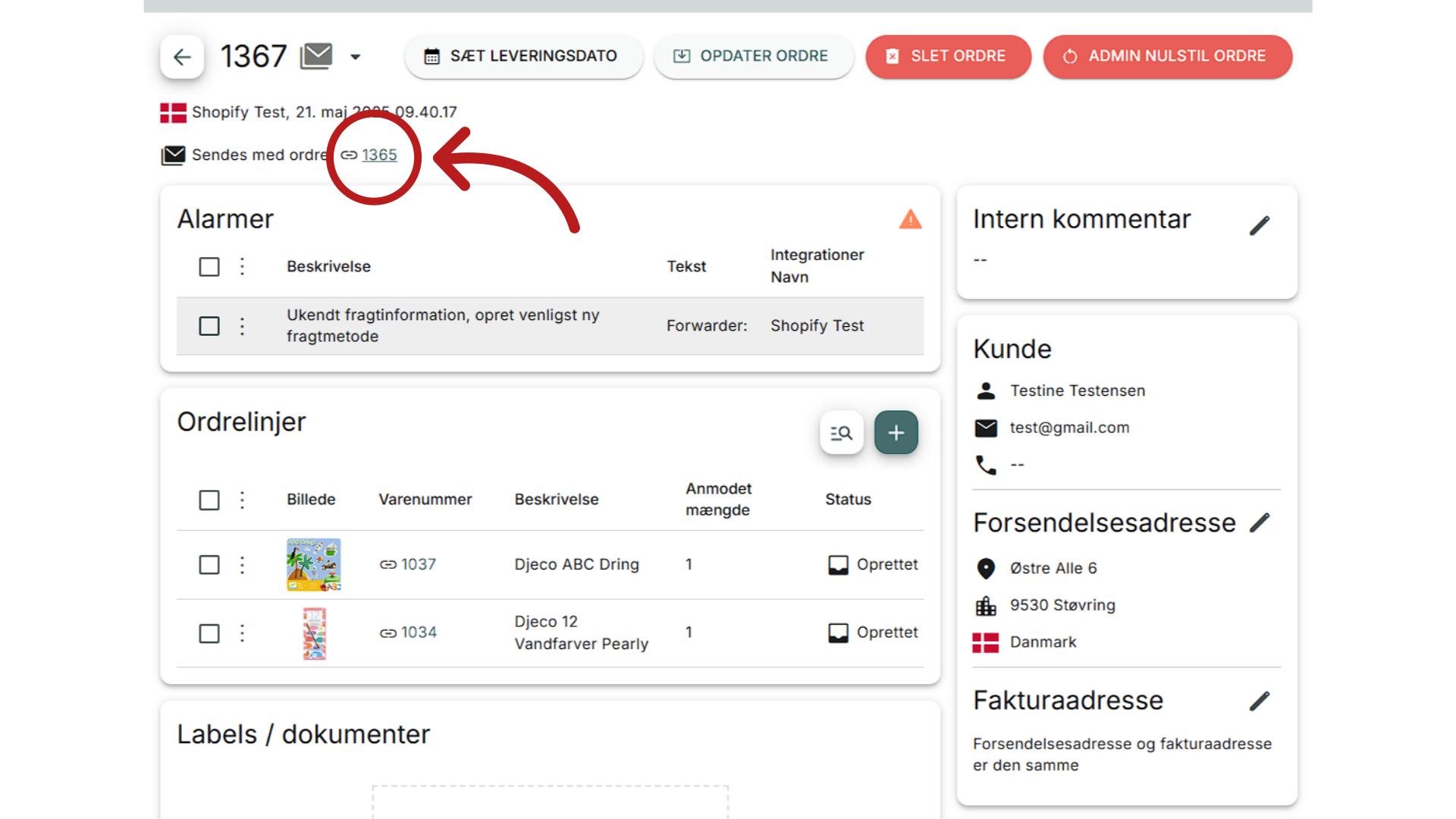Click the envelope icon beside Sendes med ordre
The image size is (1456, 819).
(173, 155)
